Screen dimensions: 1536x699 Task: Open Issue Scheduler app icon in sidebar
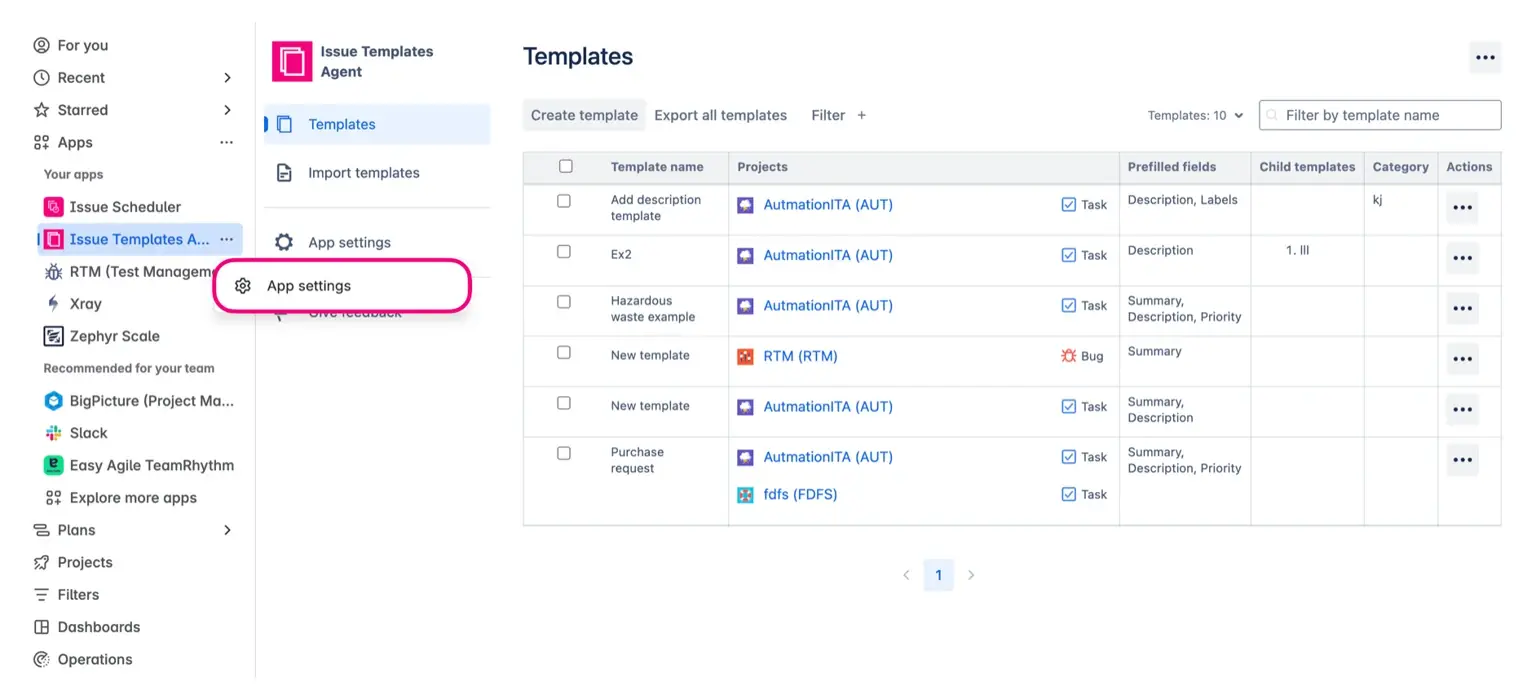click(x=53, y=207)
